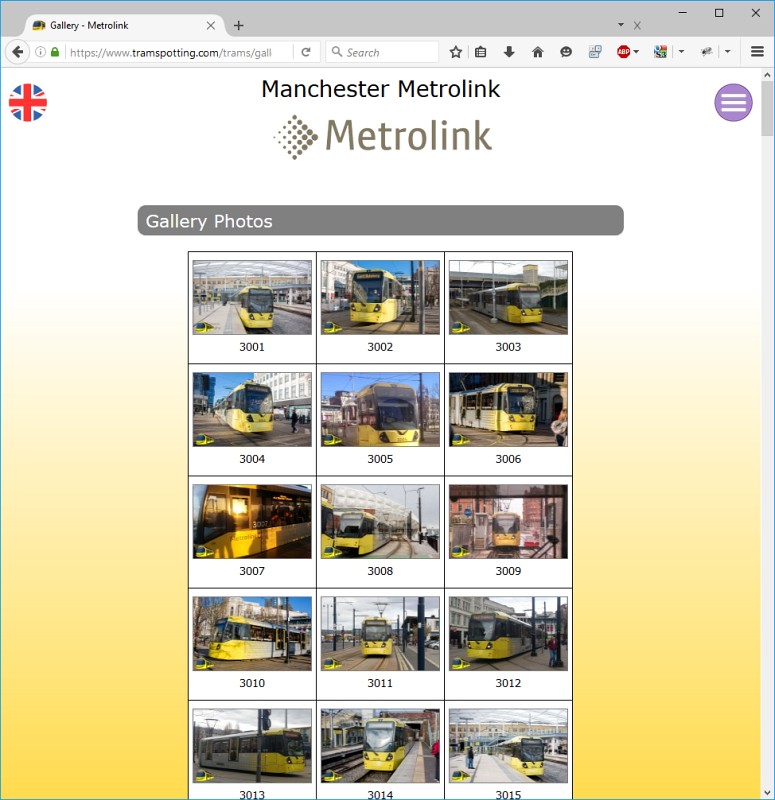Click the Manchester Metrolink heading
The image size is (775, 800).
[x=381, y=89]
